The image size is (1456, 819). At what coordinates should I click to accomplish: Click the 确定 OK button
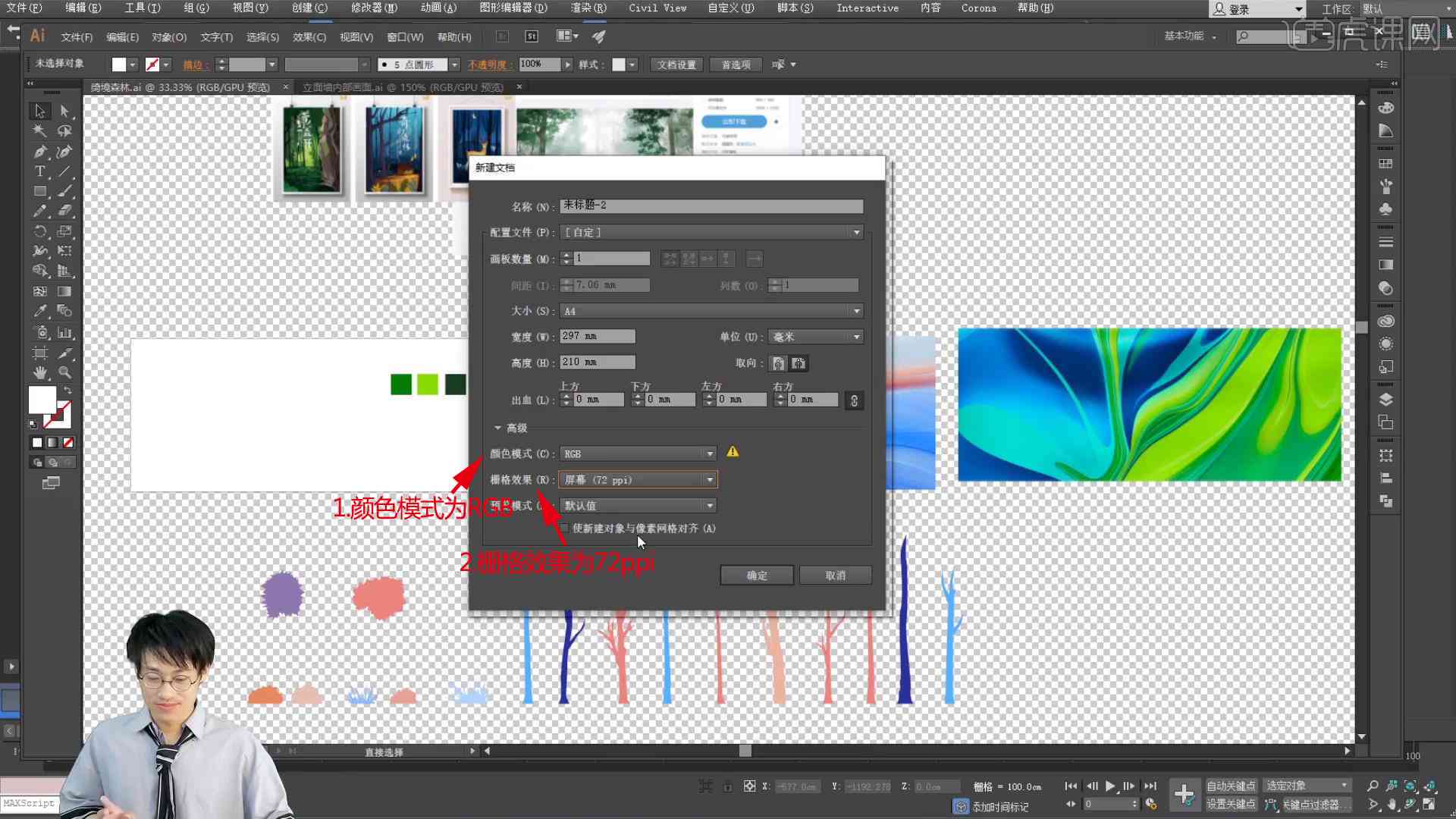[x=757, y=576]
